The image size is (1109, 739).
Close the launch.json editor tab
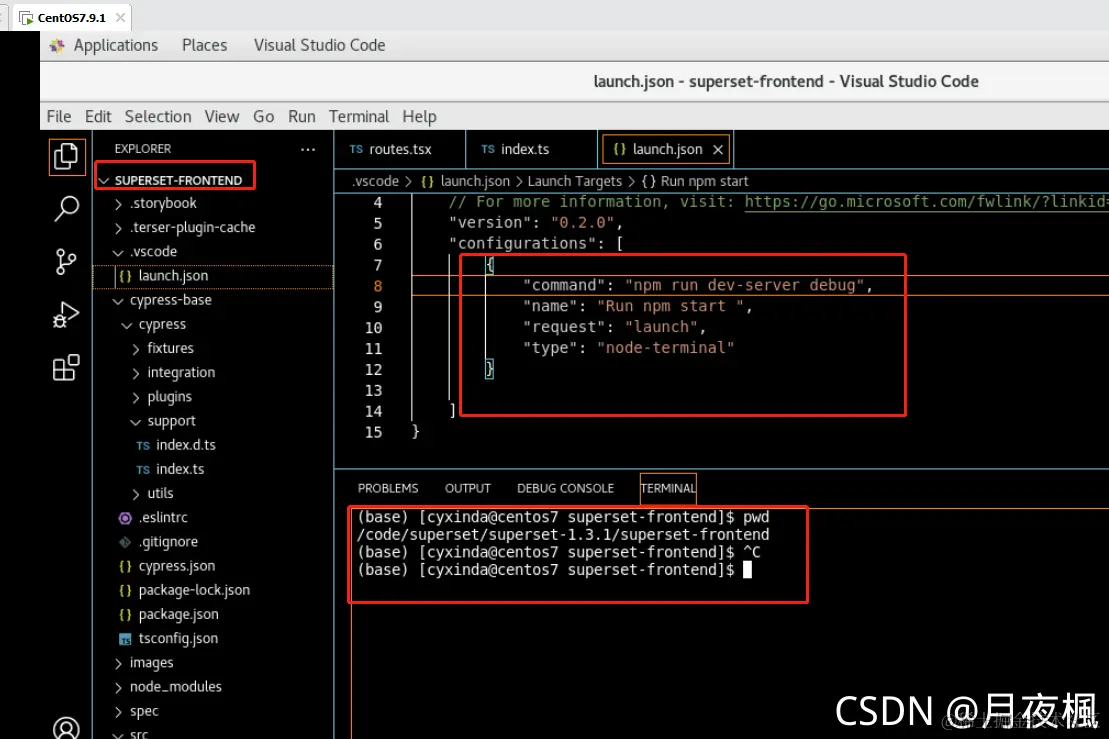click(718, 149)
